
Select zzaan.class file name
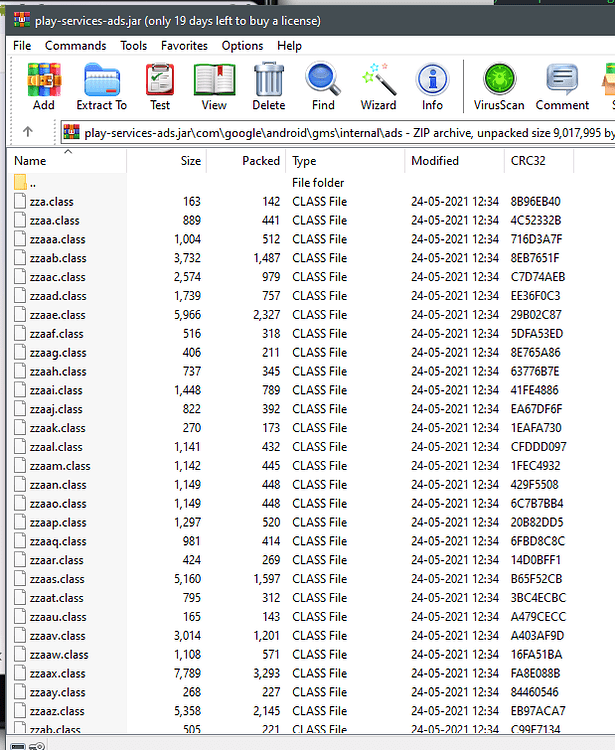[x=58, y=485]
